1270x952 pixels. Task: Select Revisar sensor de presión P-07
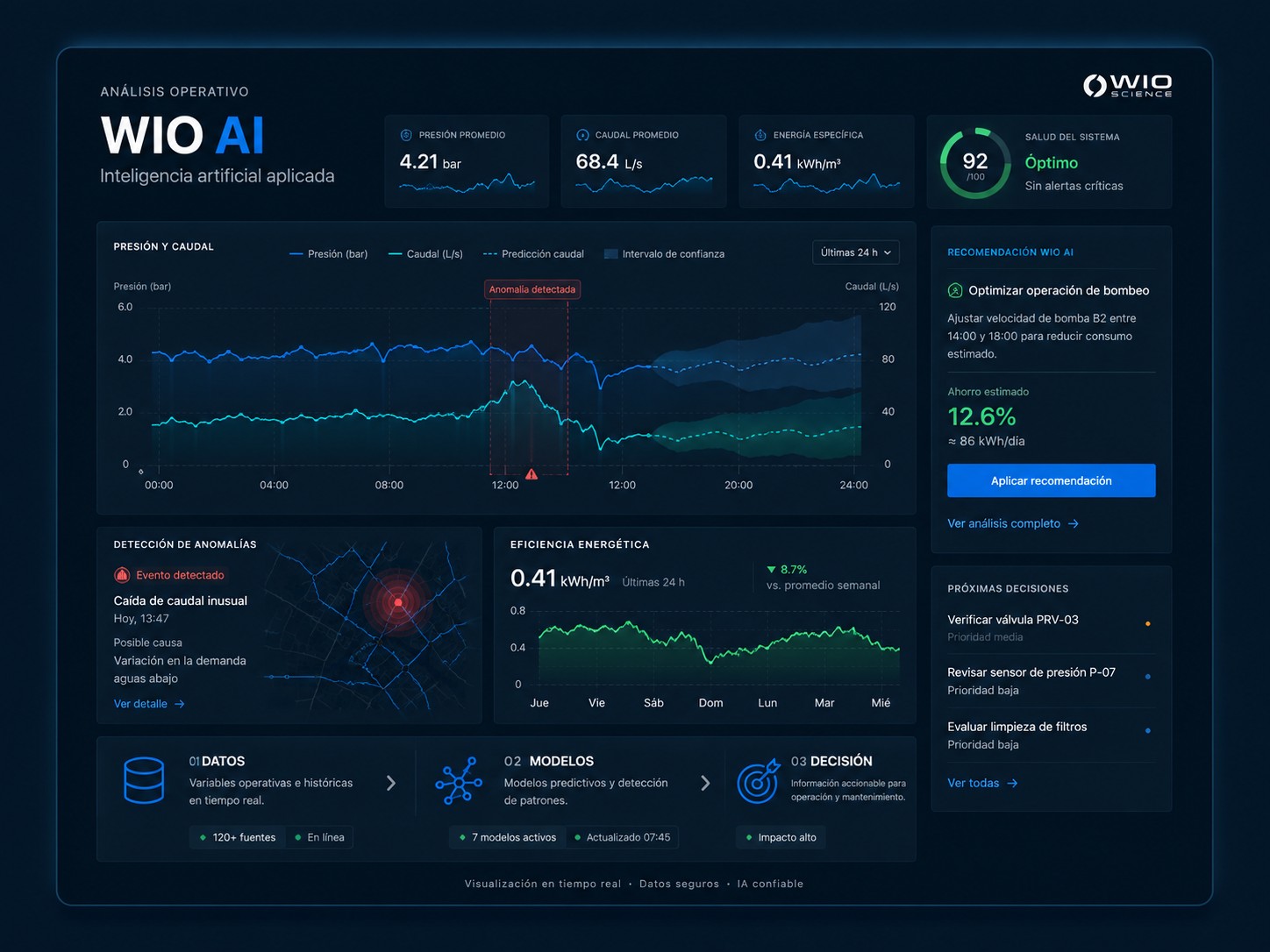pyautogui.click(x=1051, y=681)
